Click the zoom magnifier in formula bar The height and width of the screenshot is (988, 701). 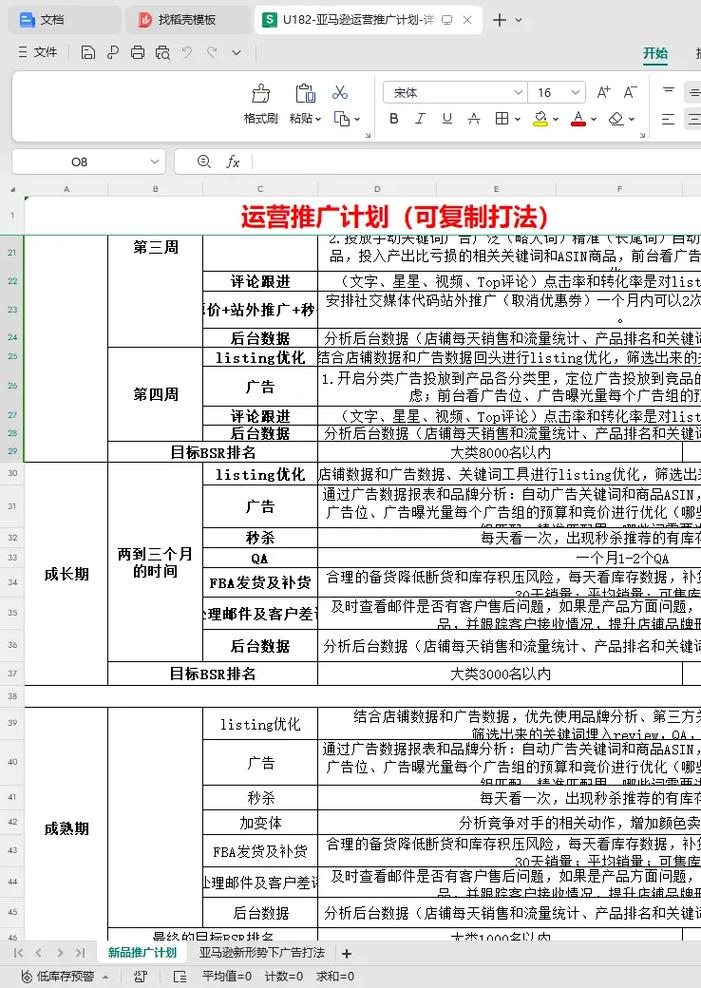tap(204, 162)
